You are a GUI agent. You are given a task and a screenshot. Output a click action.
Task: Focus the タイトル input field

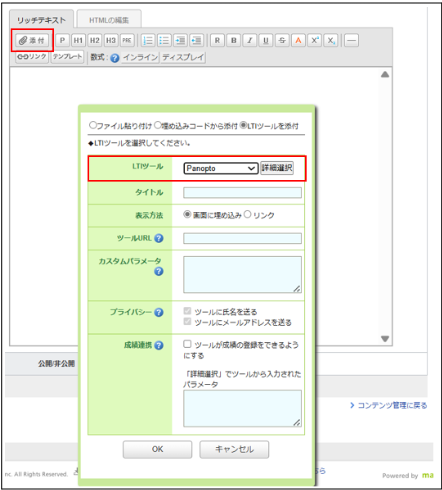click(242, 193)
